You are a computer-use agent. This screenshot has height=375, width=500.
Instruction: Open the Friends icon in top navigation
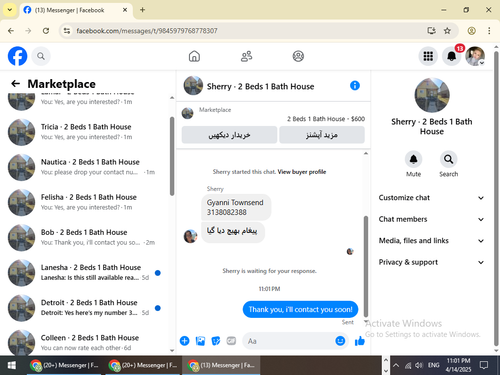click(246, 56)
